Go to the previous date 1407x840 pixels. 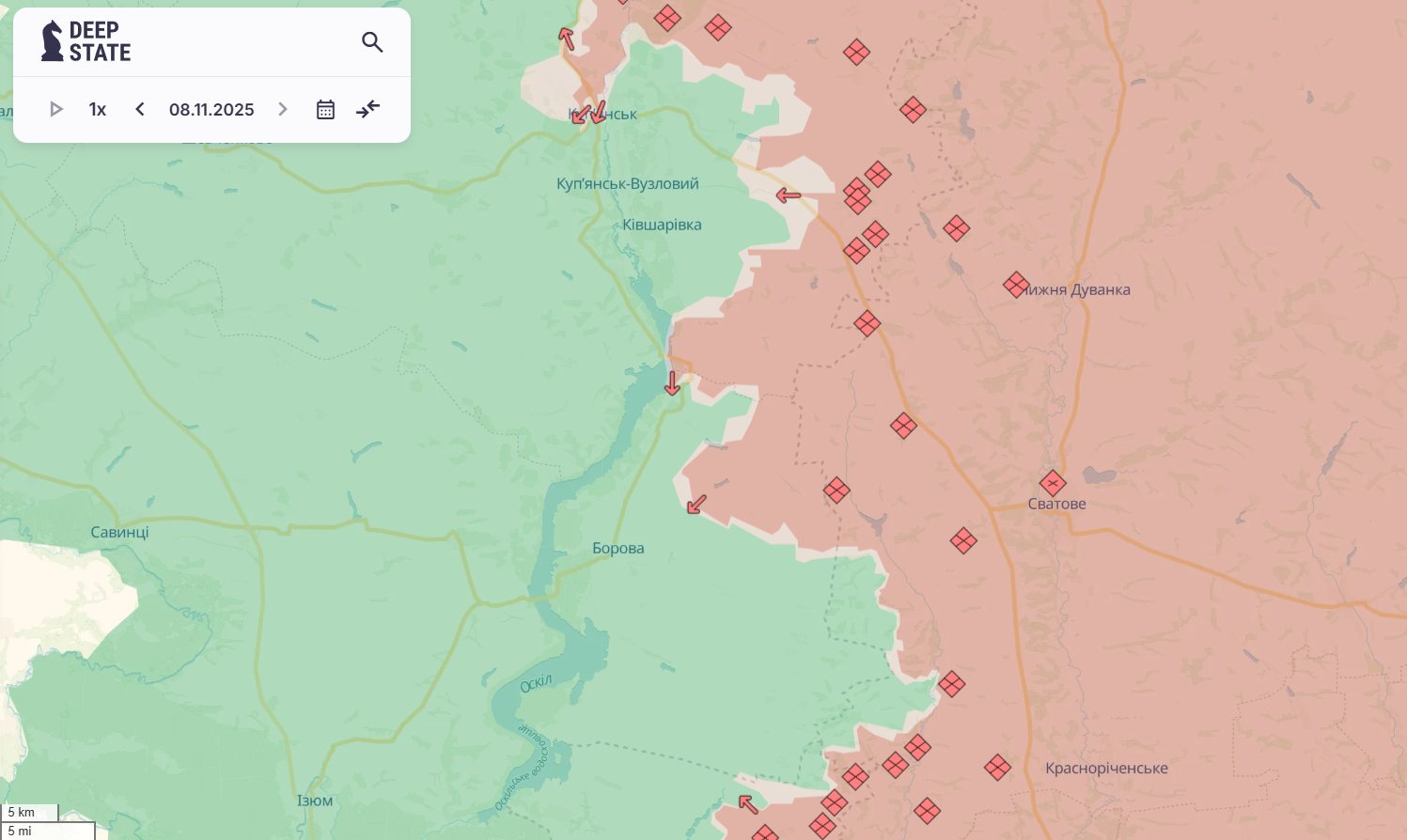pos(140,110)
